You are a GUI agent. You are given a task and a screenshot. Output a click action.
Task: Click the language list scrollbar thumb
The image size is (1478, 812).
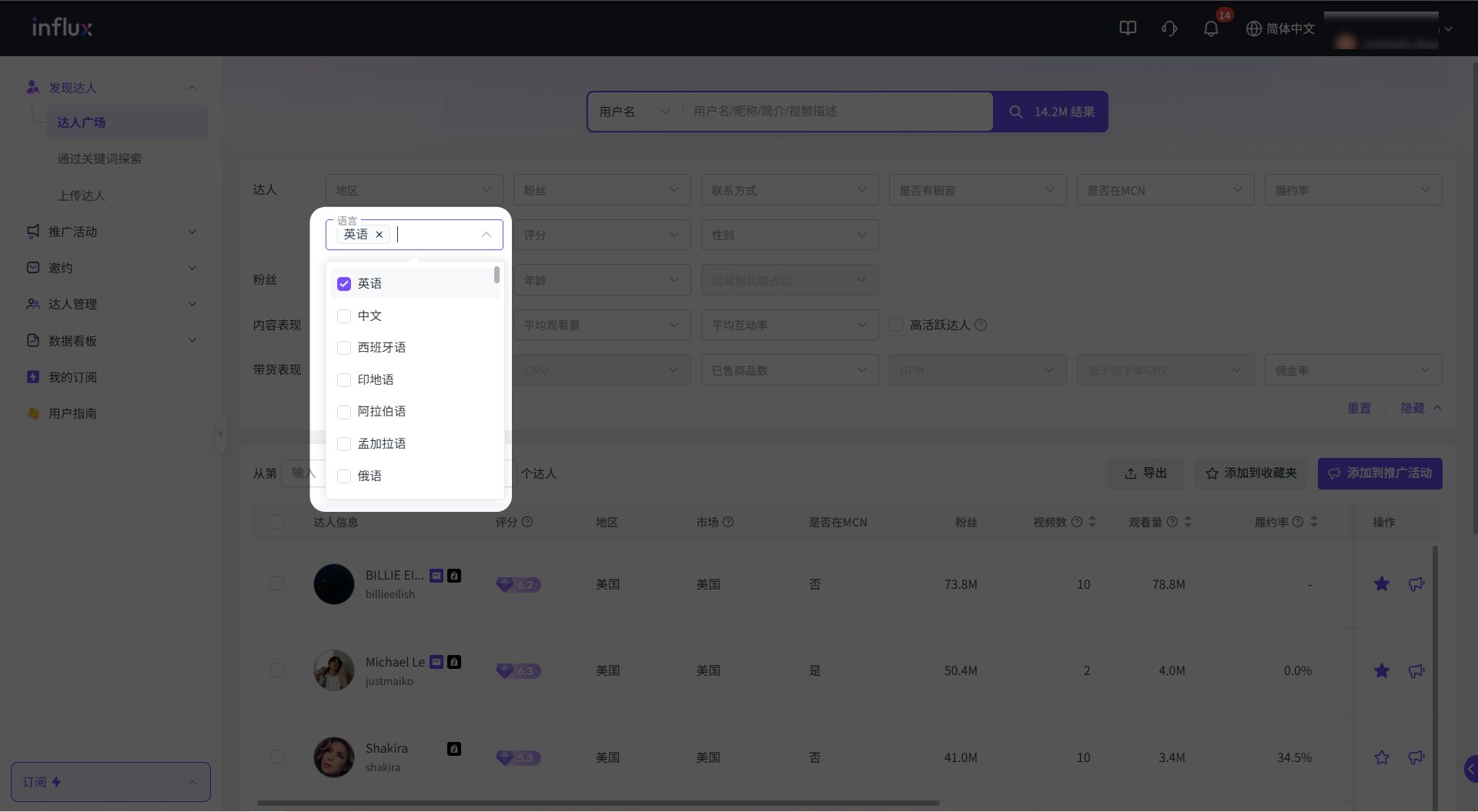click(x=497, y=275)
